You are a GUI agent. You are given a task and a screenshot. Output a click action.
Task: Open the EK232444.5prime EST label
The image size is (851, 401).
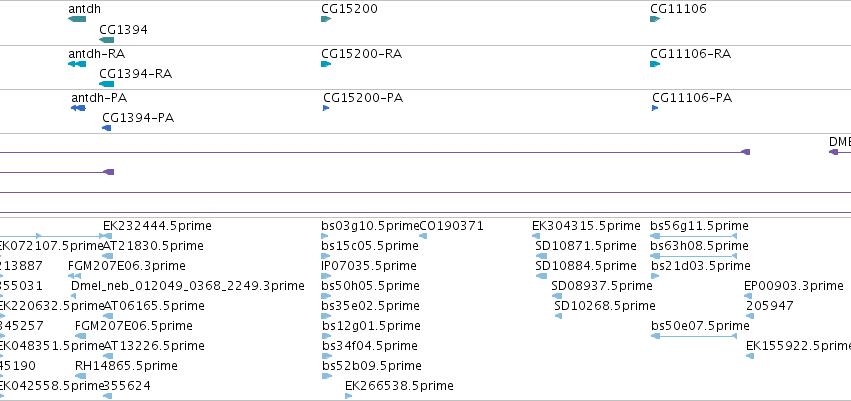point(157,226)
